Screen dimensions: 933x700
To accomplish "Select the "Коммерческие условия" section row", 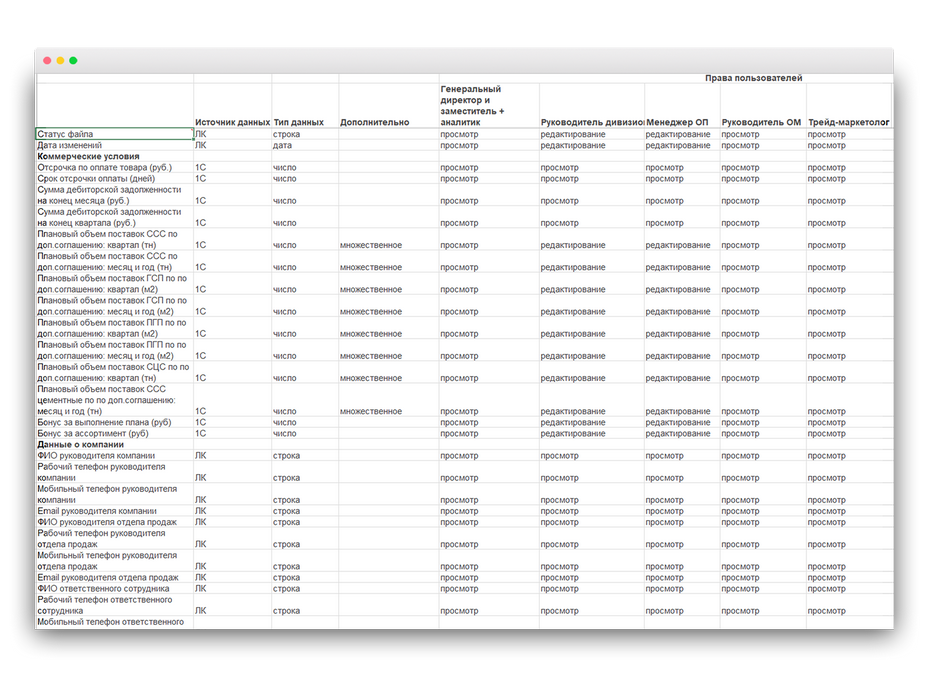I will [88, 157].
